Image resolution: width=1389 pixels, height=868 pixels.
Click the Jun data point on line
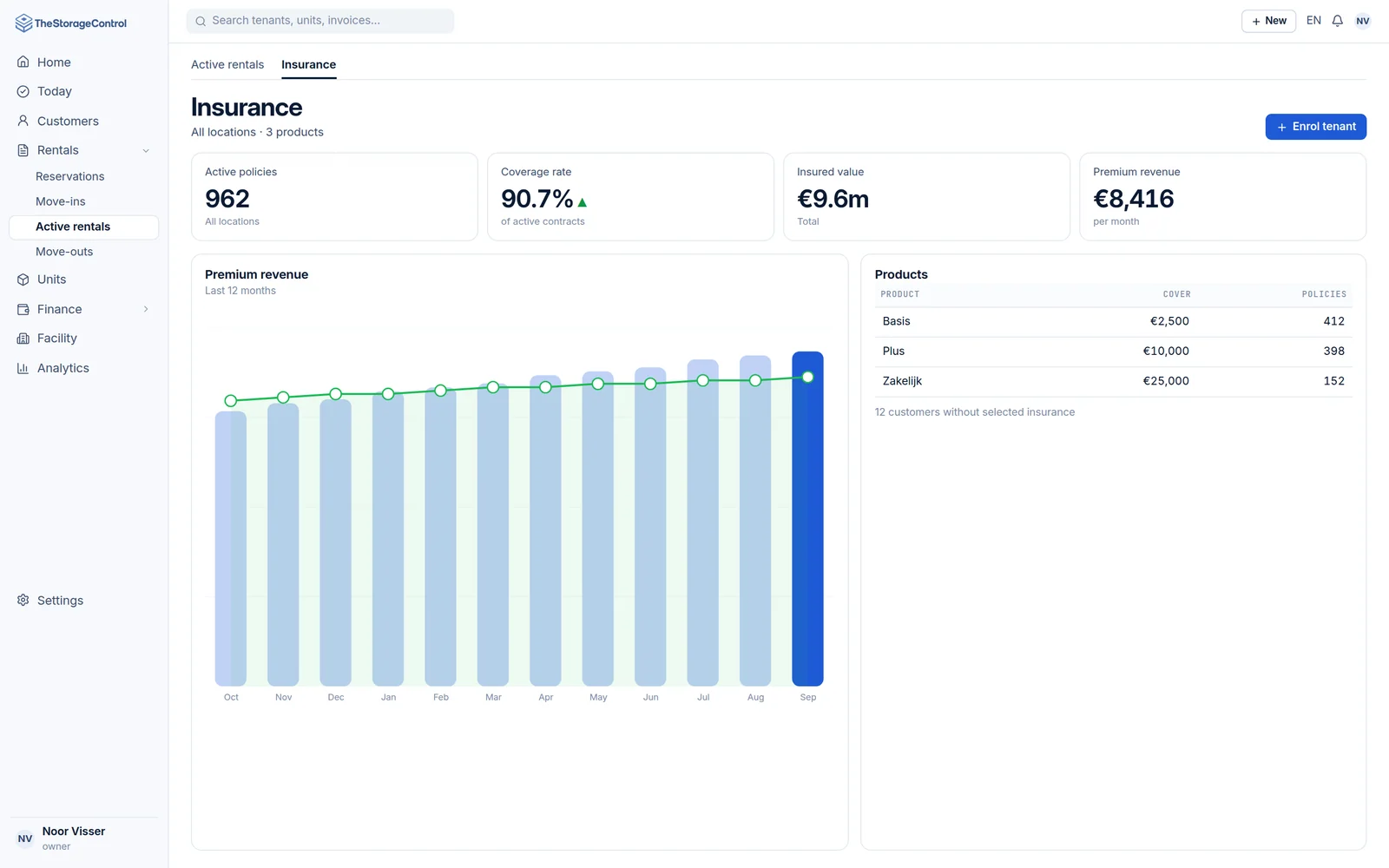tap(650, 384)
